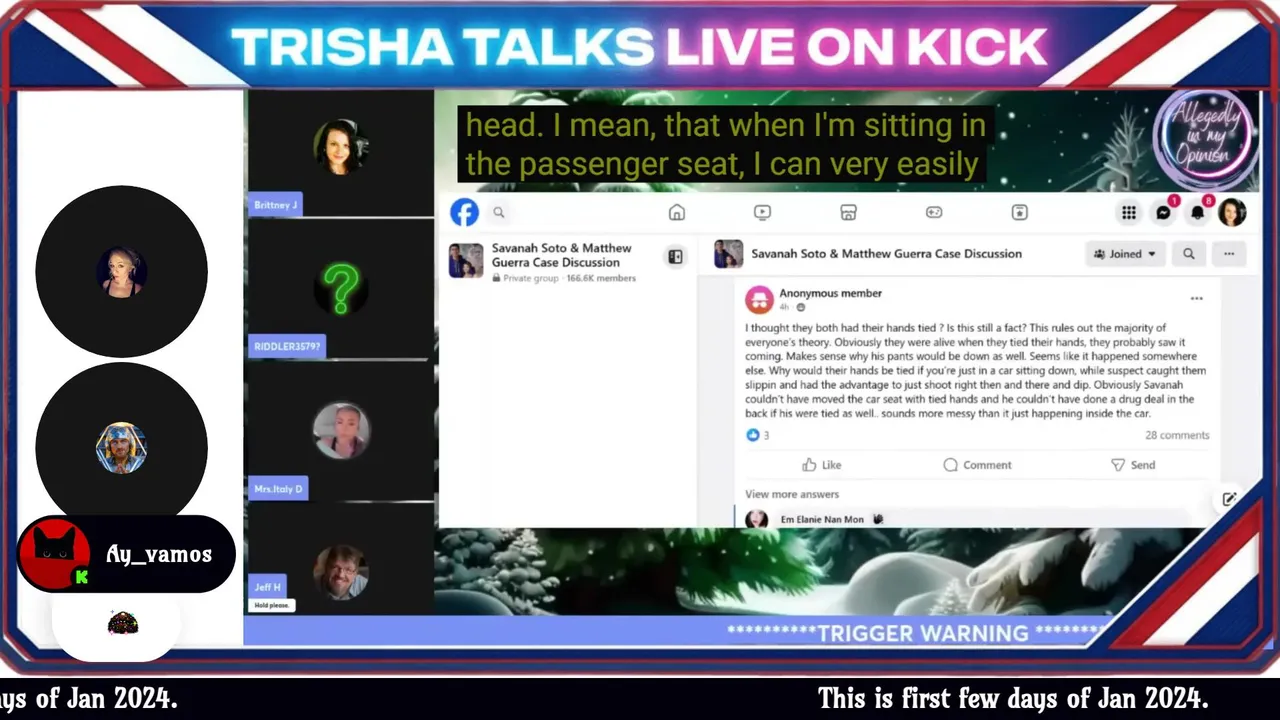Open the Facebook apps grid menu

point(1129,212)
